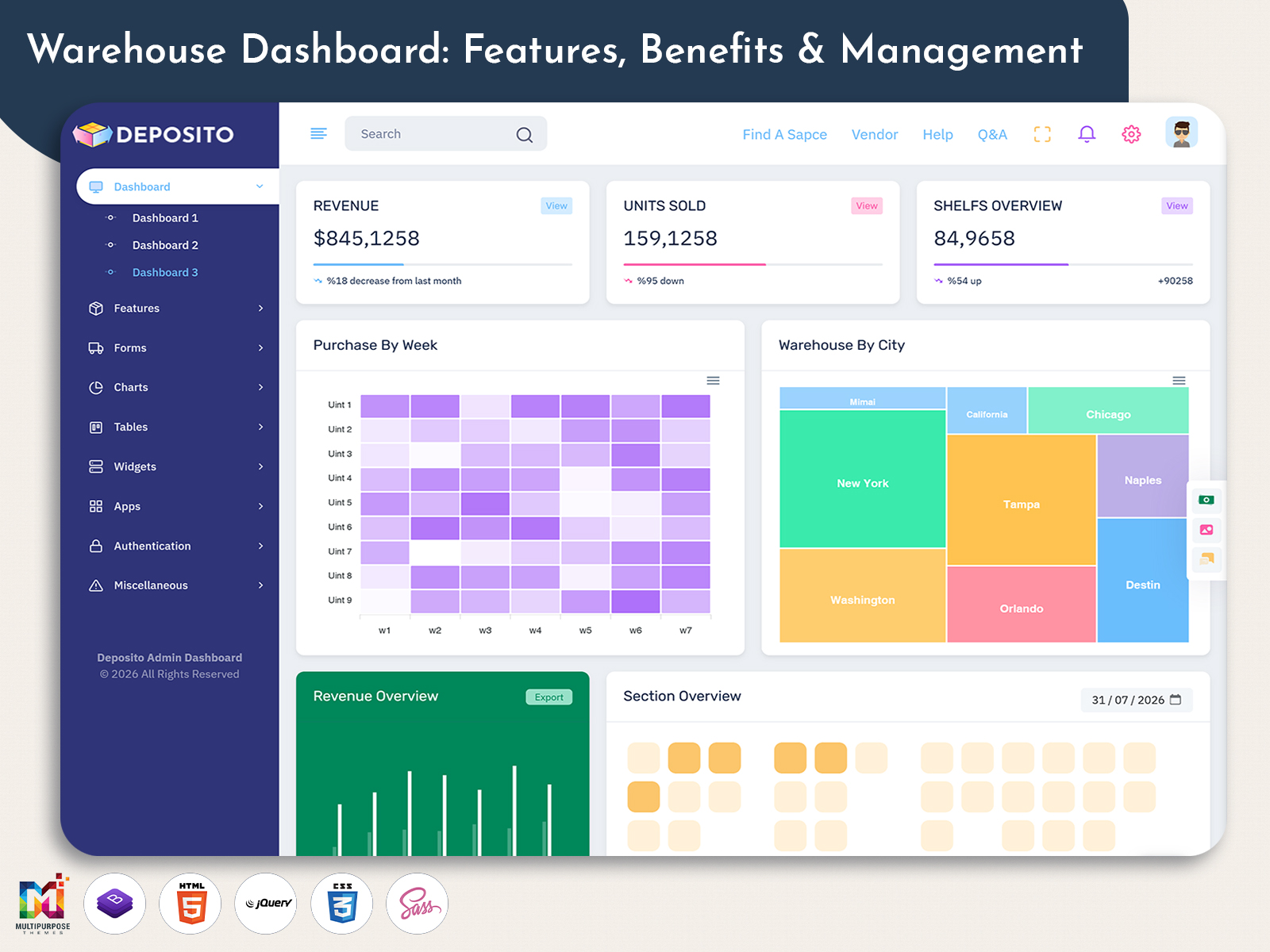1270x952 pixels.
Task: Open the user profile avatar
Action: coord(1181,132)
